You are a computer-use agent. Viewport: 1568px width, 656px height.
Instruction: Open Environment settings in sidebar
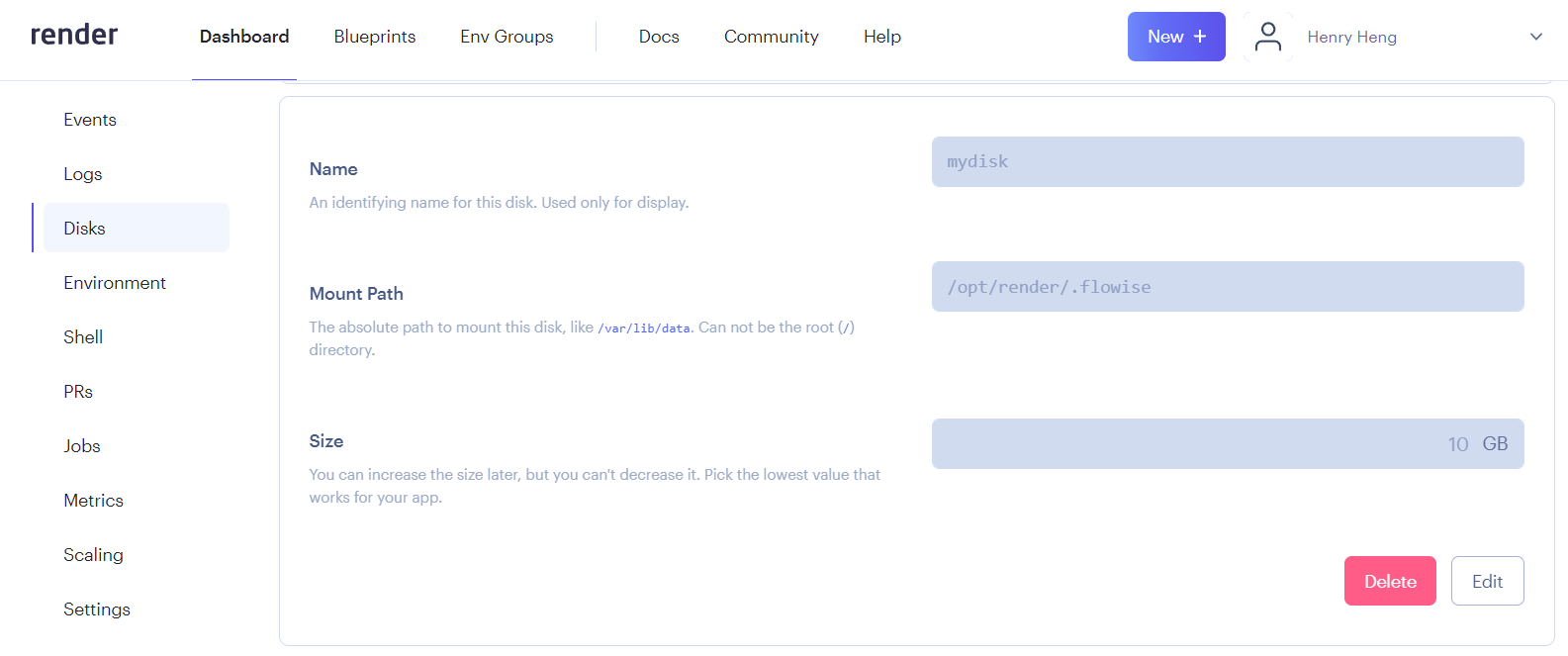pyautogui.click(x=115, y=283)
